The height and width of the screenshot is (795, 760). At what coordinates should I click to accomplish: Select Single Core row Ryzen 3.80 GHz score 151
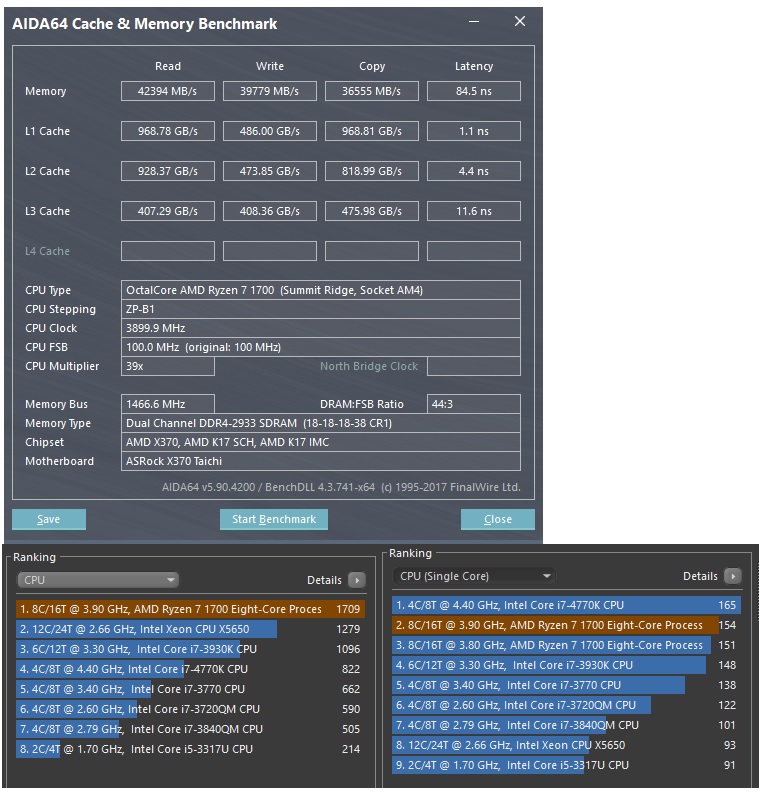click(566, 645)
